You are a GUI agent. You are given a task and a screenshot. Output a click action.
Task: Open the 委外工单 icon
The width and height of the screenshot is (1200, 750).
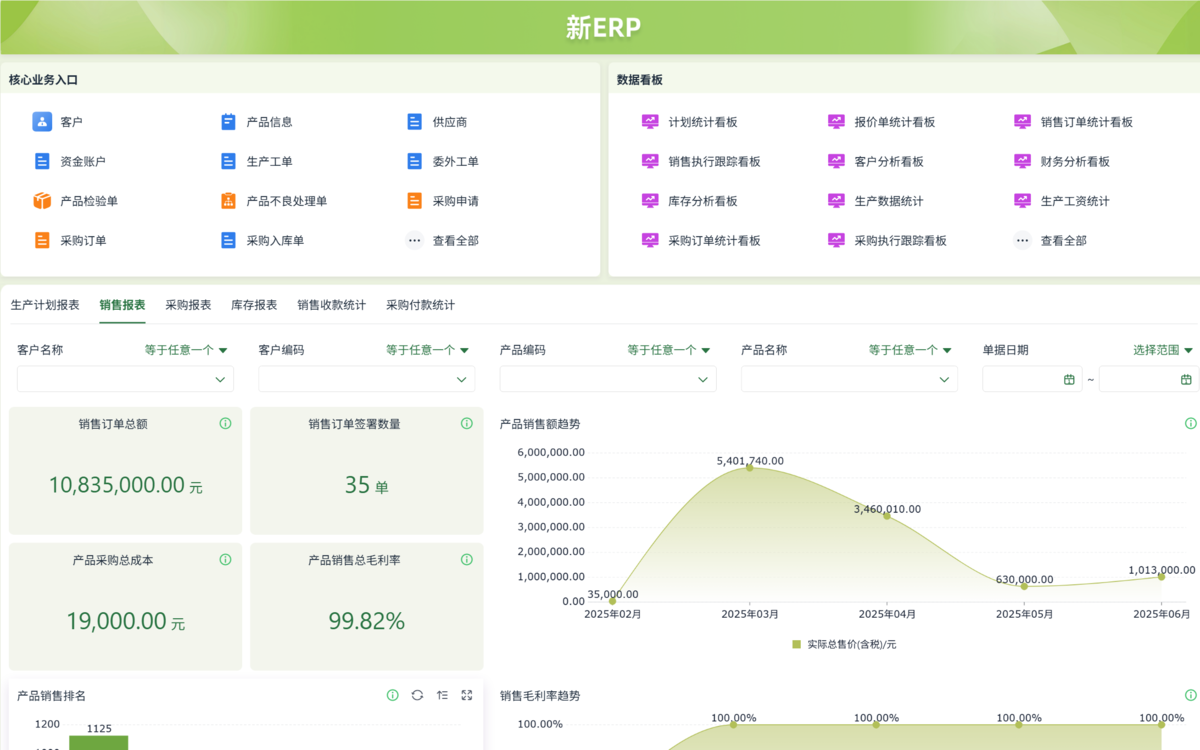[415, 161]
